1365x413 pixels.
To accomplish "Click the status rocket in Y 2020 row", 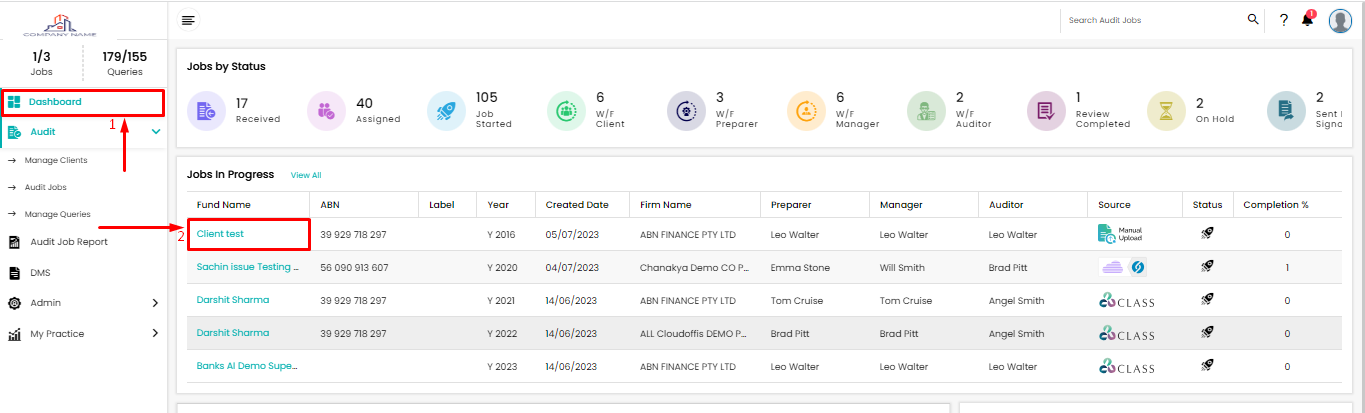I will 1207,267.
